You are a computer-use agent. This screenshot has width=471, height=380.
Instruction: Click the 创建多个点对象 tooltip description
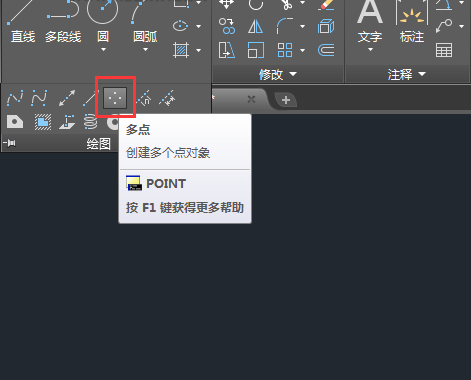coord(168,153)
